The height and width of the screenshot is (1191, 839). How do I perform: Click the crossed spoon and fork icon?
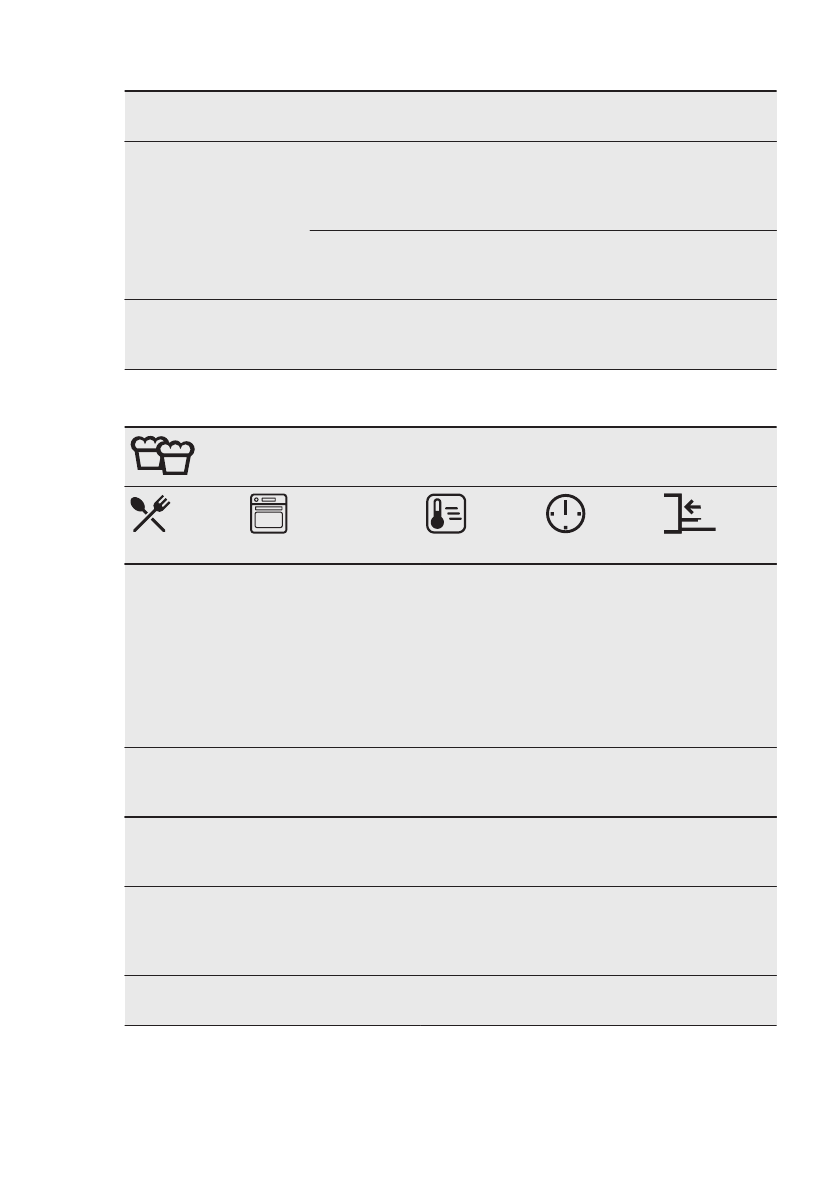tap(150, 514)
